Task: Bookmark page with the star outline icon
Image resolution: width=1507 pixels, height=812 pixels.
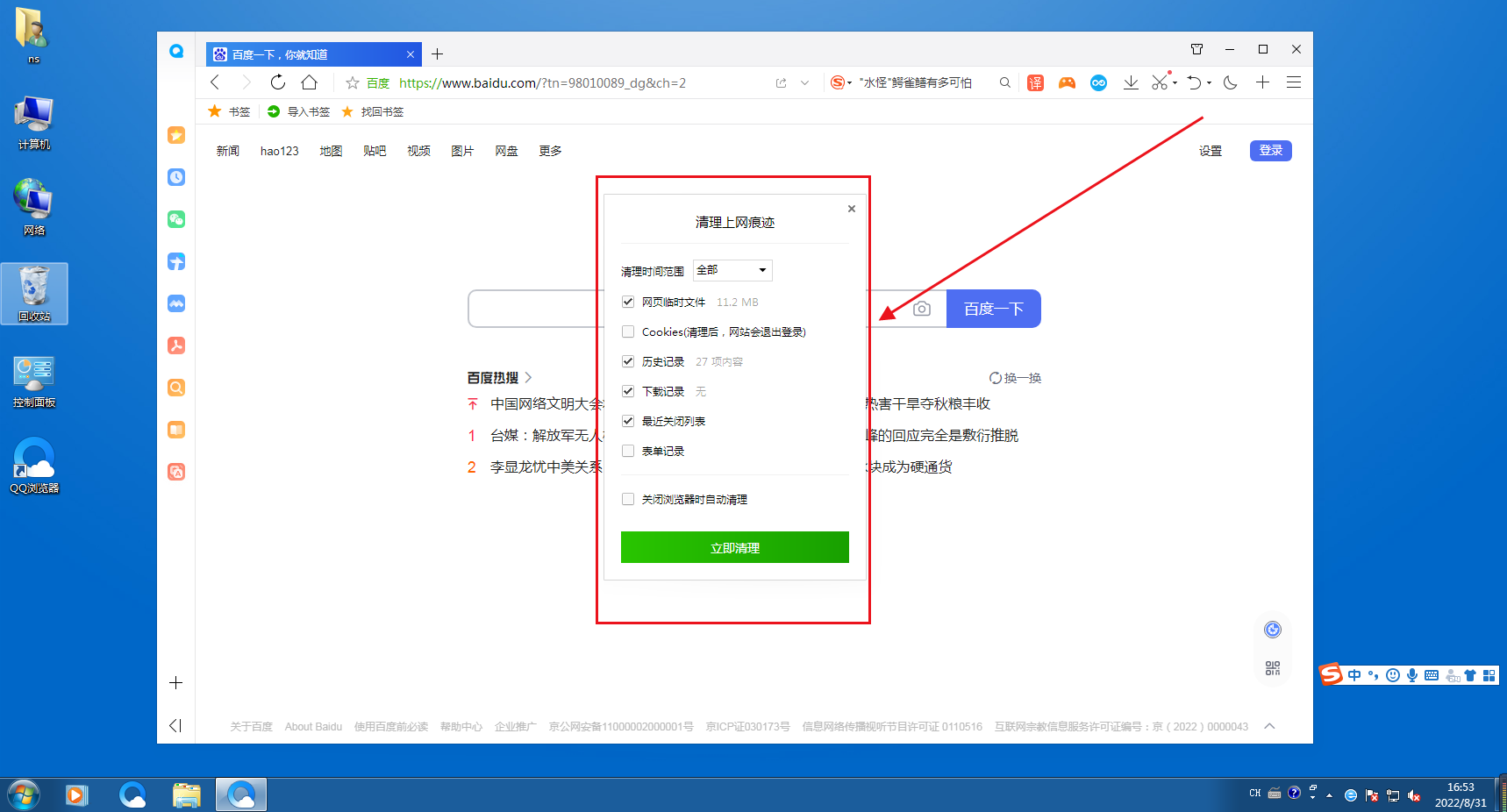Action: tap(352, 83)
